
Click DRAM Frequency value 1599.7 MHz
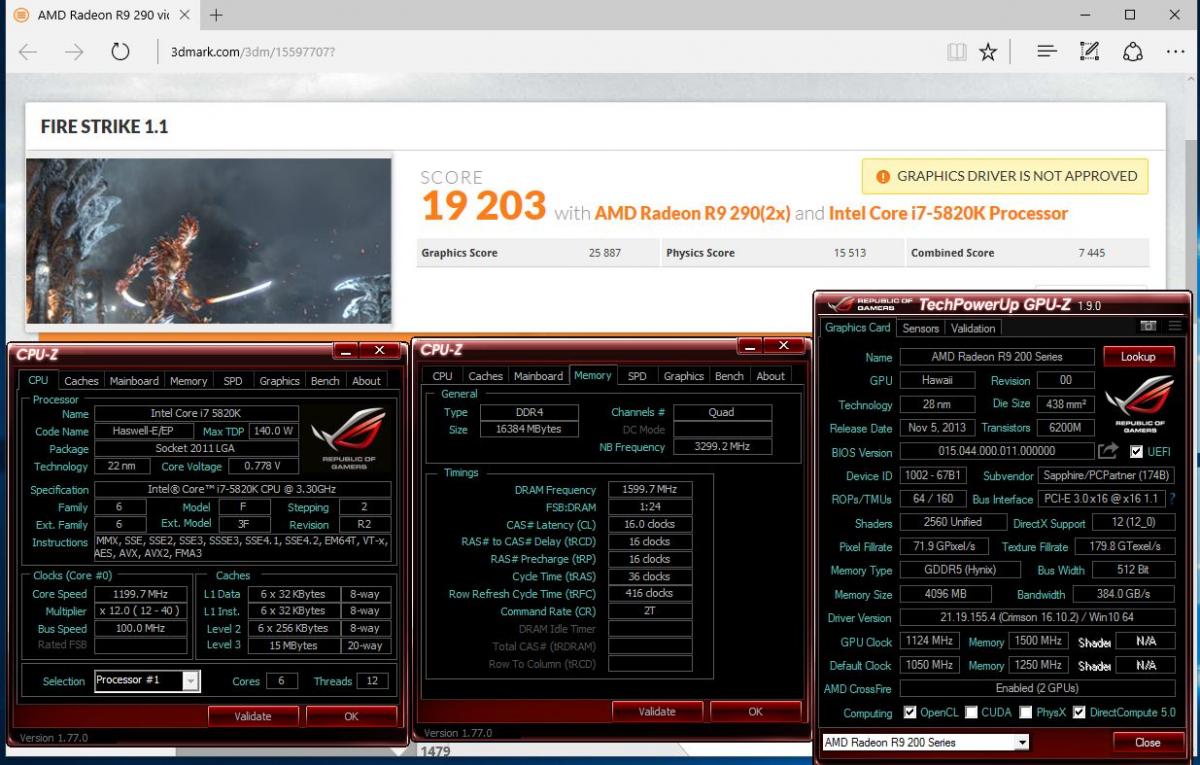point(652,490)
